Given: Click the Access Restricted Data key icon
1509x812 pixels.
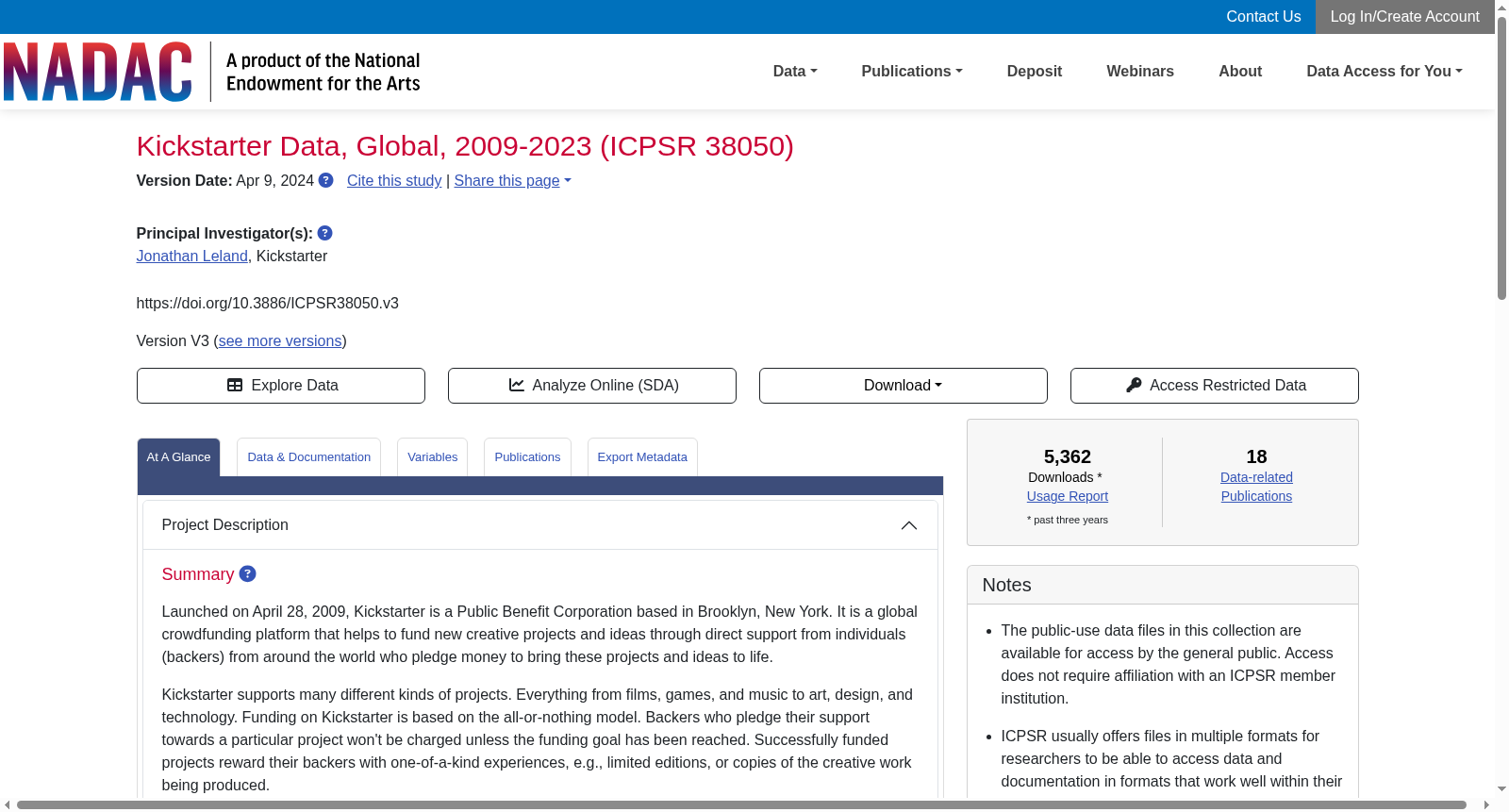Looking at the screenshot, I should [x=1134, y=385].
